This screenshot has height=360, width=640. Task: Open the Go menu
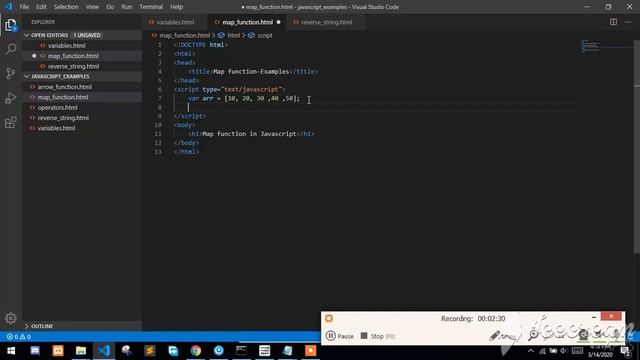coord(110,7)
